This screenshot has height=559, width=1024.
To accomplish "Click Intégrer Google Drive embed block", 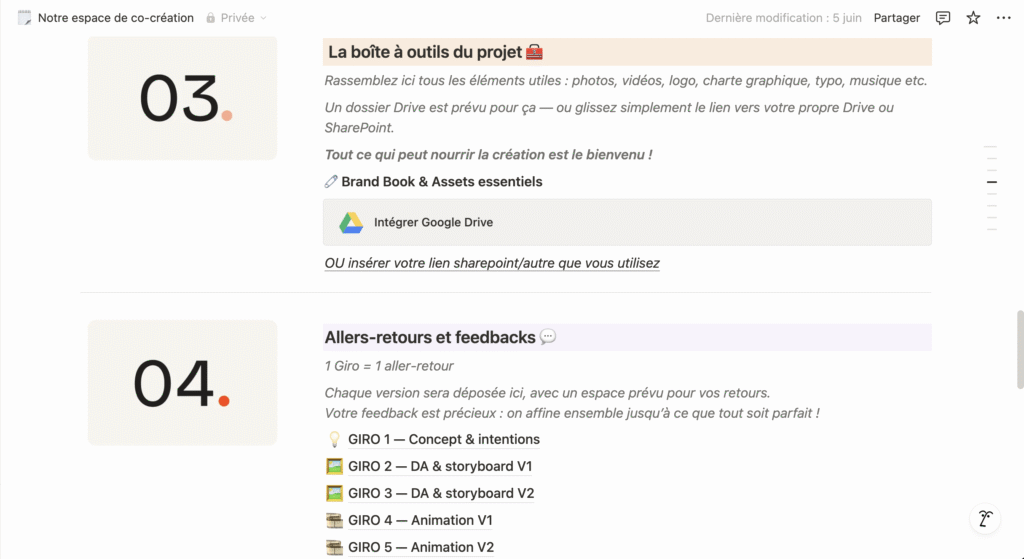I will coord(627,222).
